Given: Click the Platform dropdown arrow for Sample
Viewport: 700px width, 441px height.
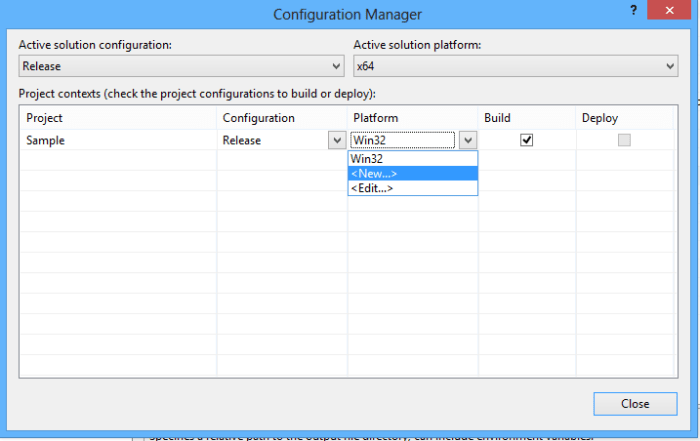Looking at the screenshot, I should [467, 141].
